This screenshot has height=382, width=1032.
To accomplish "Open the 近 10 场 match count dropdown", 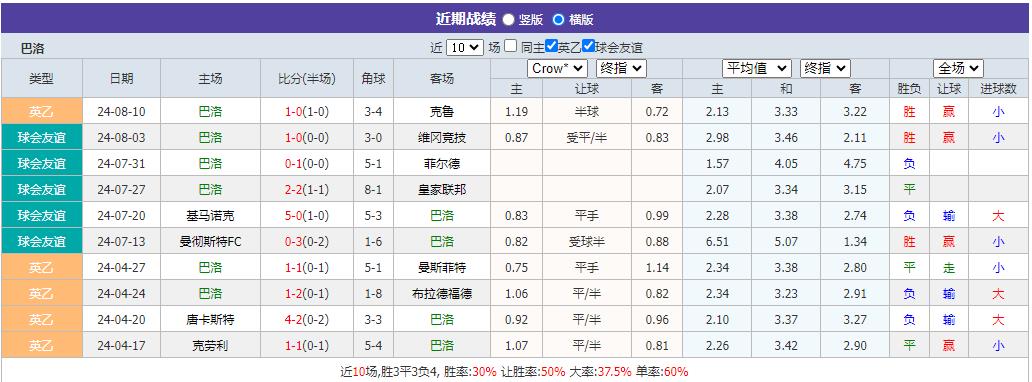I will click(465, 47).
